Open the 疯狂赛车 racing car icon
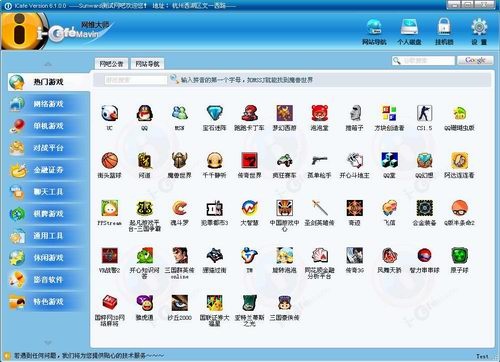Image resolution: width=500 pixels, height=362 pixels. coord(284,161)
